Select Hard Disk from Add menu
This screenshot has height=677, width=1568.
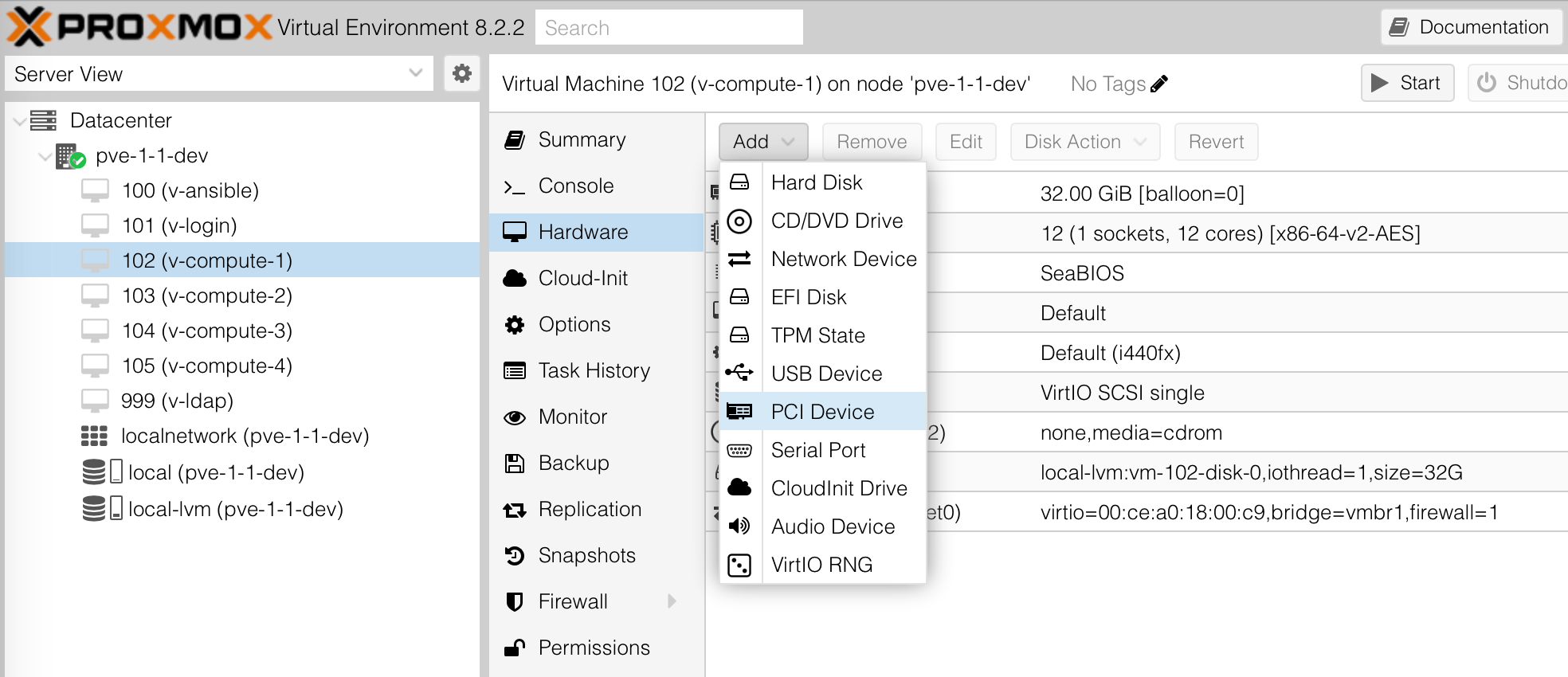(x=823, y=182)
